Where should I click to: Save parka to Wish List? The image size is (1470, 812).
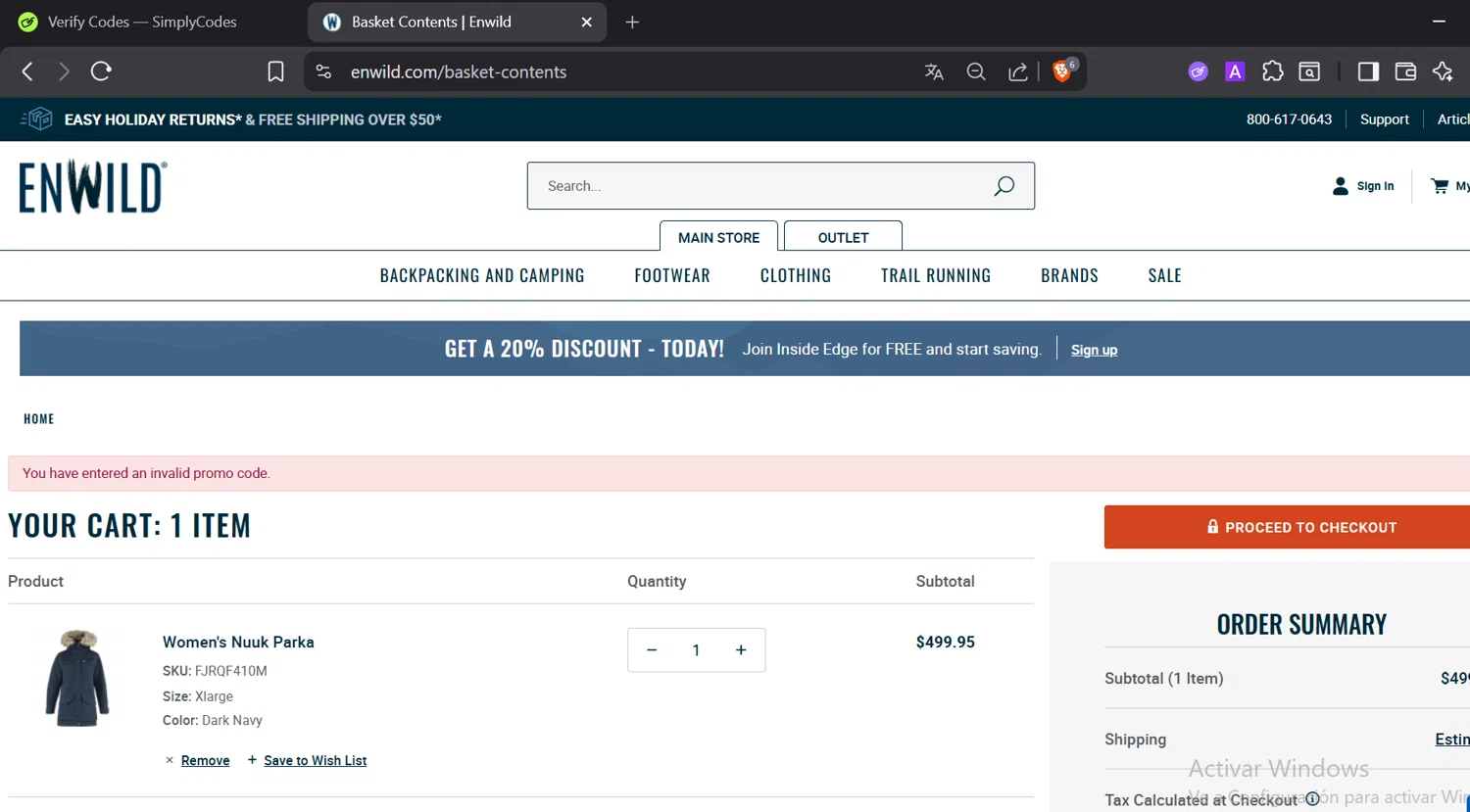tap(315, 760)
